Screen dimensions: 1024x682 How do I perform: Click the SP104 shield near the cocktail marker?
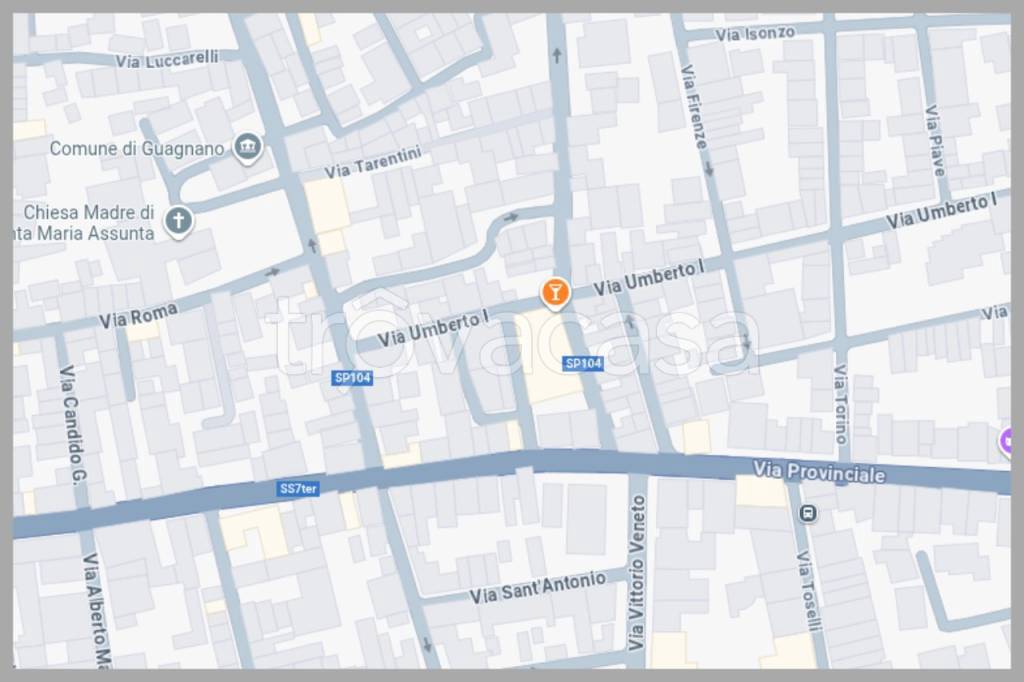click(583, 364)
